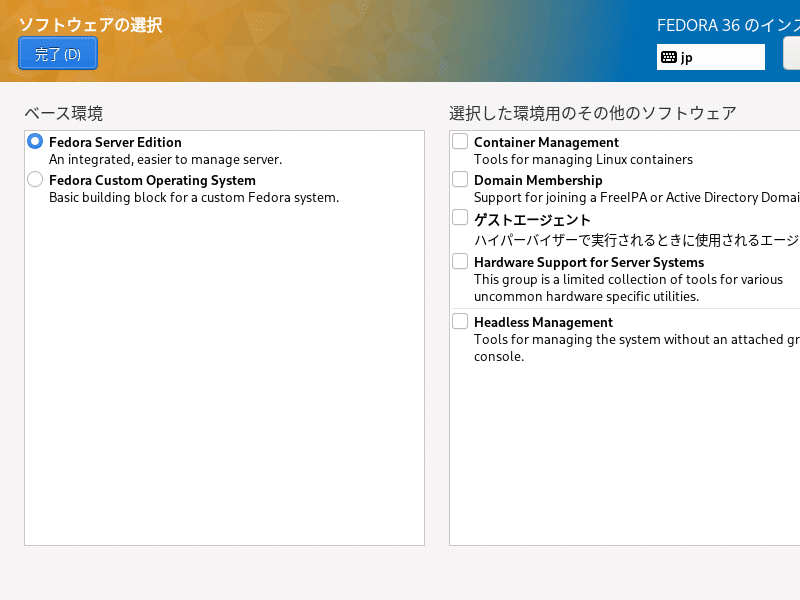Click the 'Fedora Server Edition' label
Viewport: 800px width, 600px height.
(115, 142)
